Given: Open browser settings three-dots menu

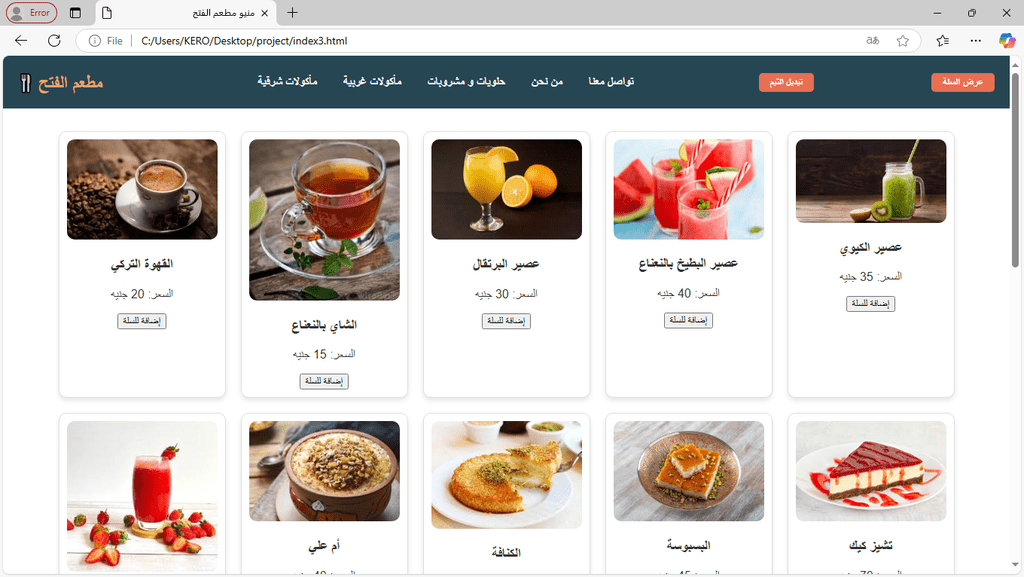Looking at the screenshot, I should pos(976,40).
